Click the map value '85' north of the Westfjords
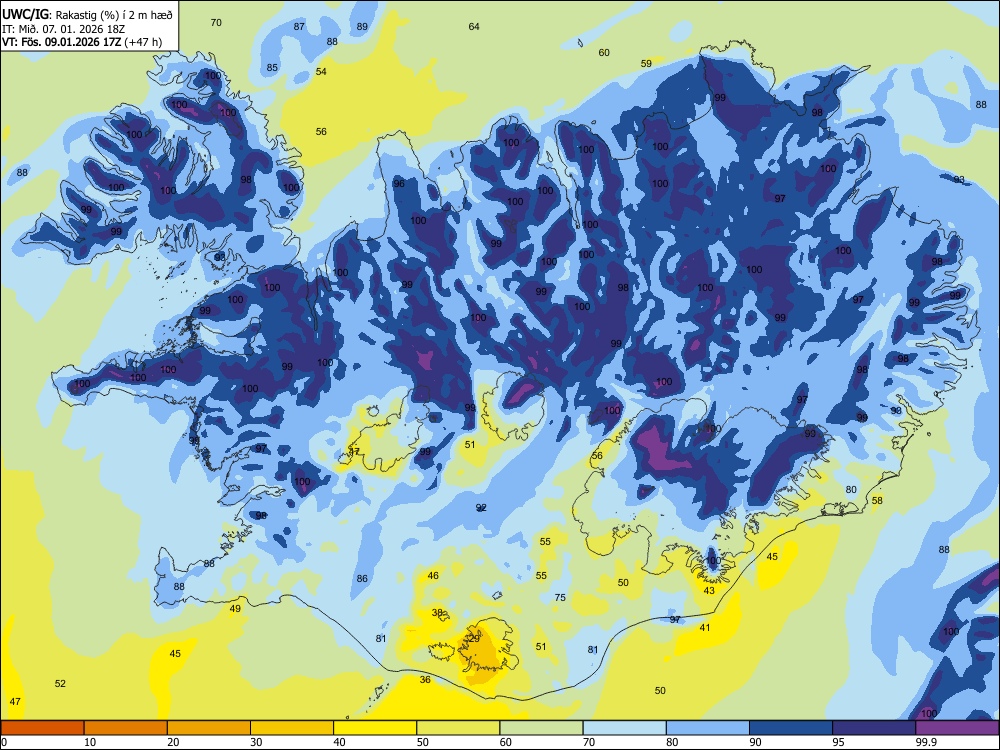The height and width of the screenshot is (750, 1000). point(272,68)
